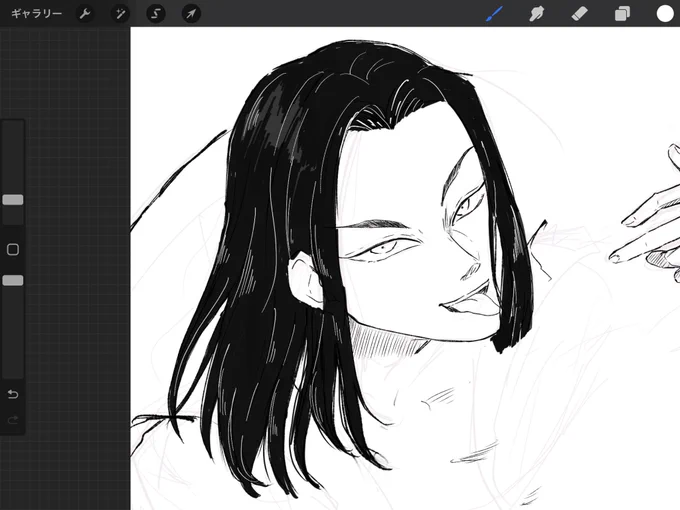Tap the square modify button in the sidebar
Image resolution: width=680 pixels, height=510 pixels.
(x=13, y=249)
